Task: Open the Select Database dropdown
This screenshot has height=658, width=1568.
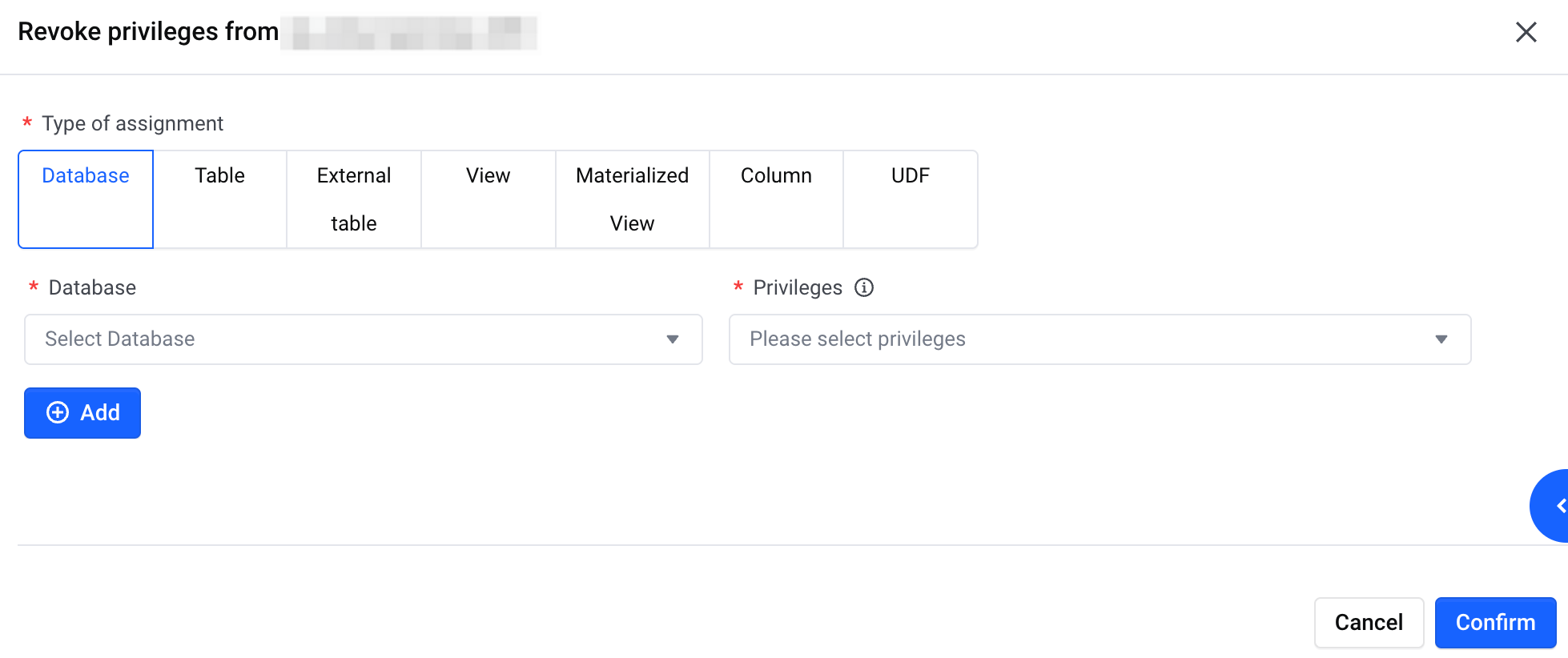Action: 364,339
